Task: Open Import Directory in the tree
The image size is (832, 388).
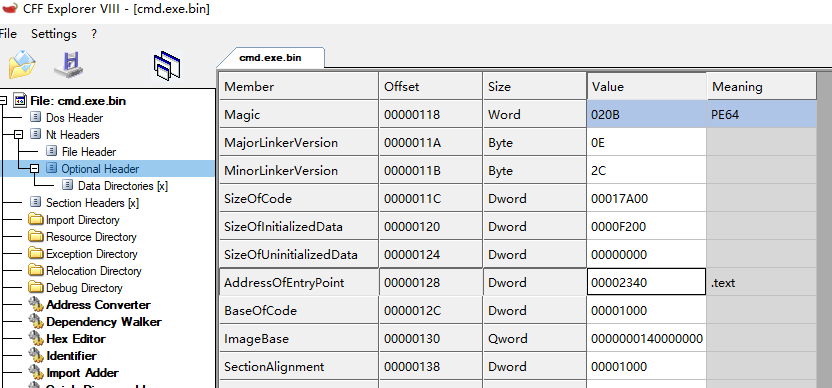Action: point(83,220)
